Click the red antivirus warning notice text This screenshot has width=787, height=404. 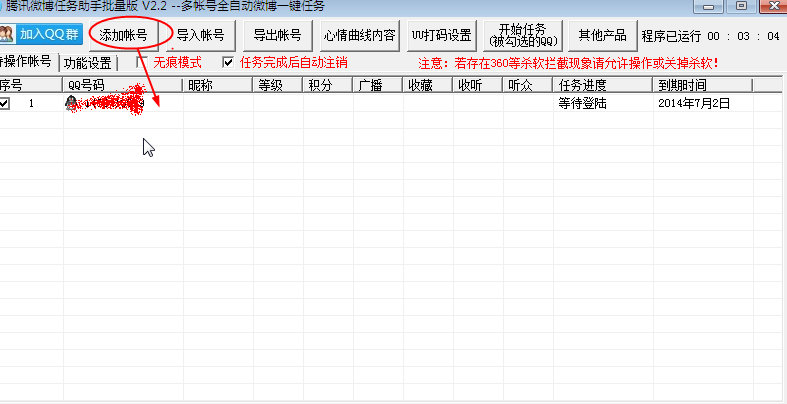(569, 63)
